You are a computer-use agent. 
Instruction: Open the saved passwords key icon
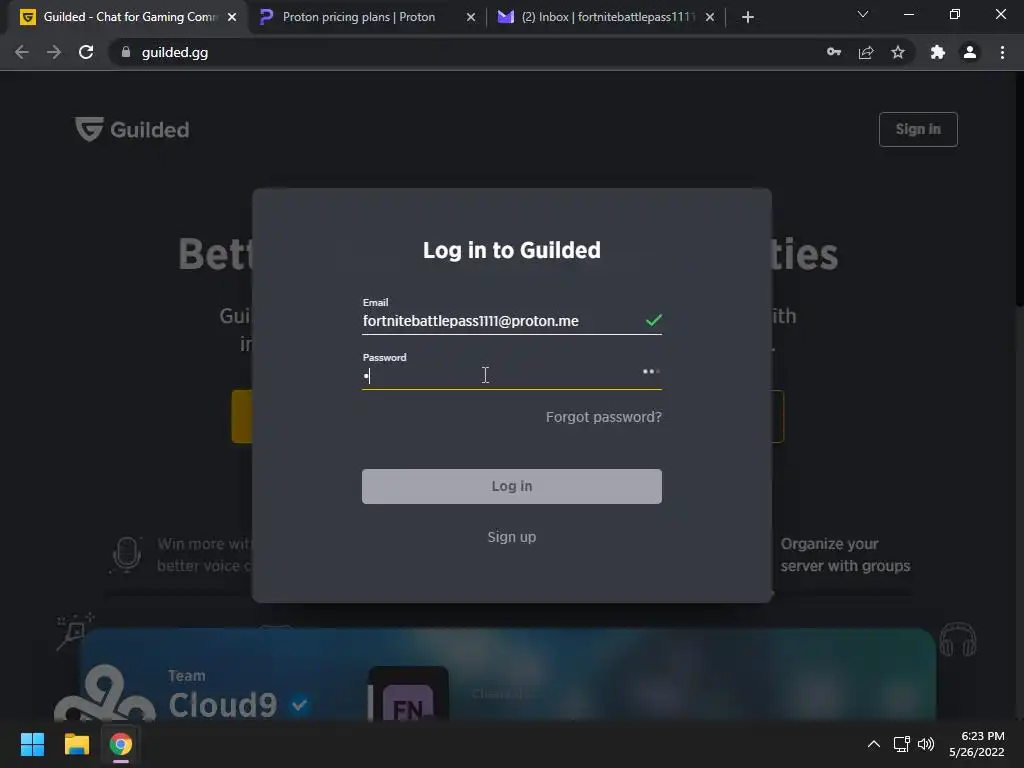click(834, 52)
